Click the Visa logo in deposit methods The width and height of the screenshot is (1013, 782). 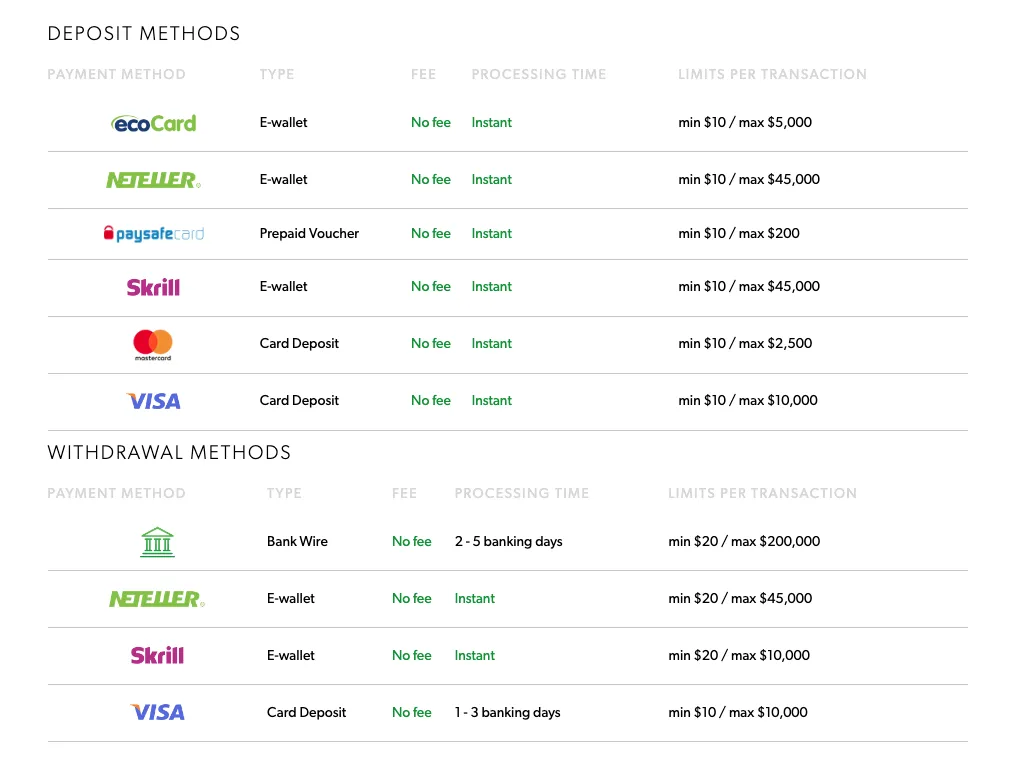click(154, 401)
